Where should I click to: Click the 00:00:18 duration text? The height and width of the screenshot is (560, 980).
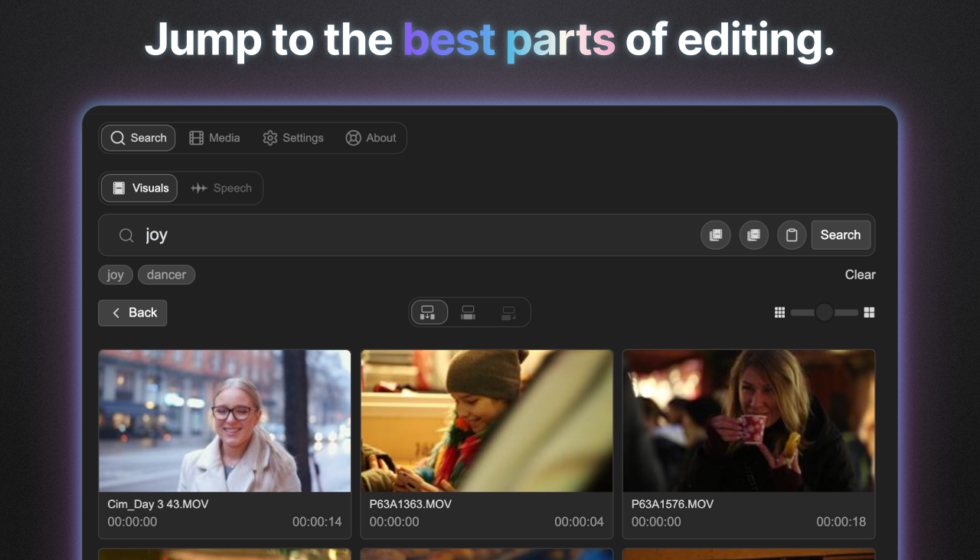841,522
